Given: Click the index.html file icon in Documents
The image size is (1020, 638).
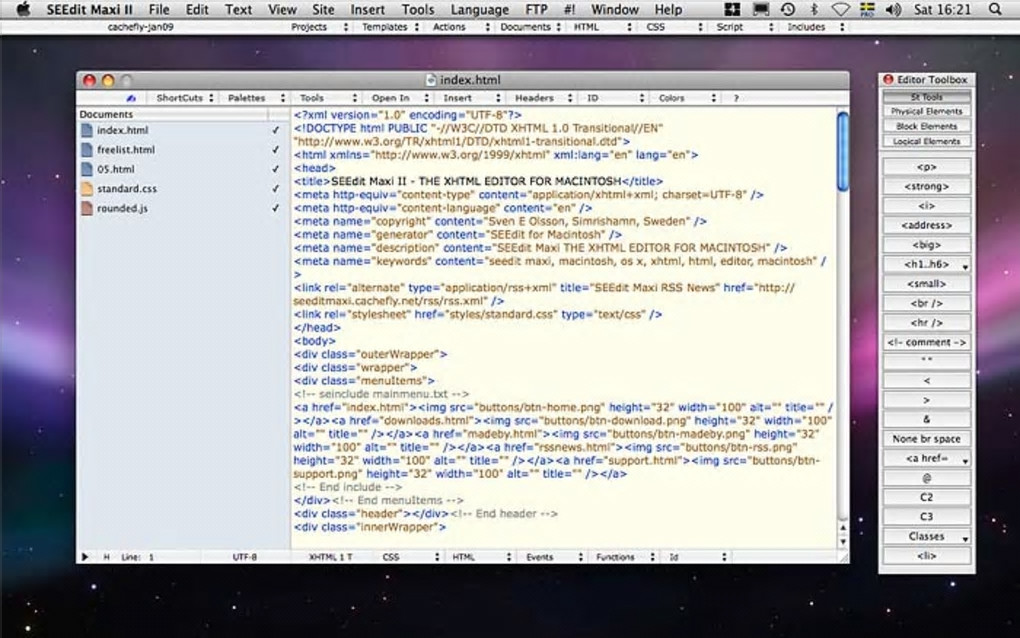Looking at the screenshot, I should click(x=87, y=130).
